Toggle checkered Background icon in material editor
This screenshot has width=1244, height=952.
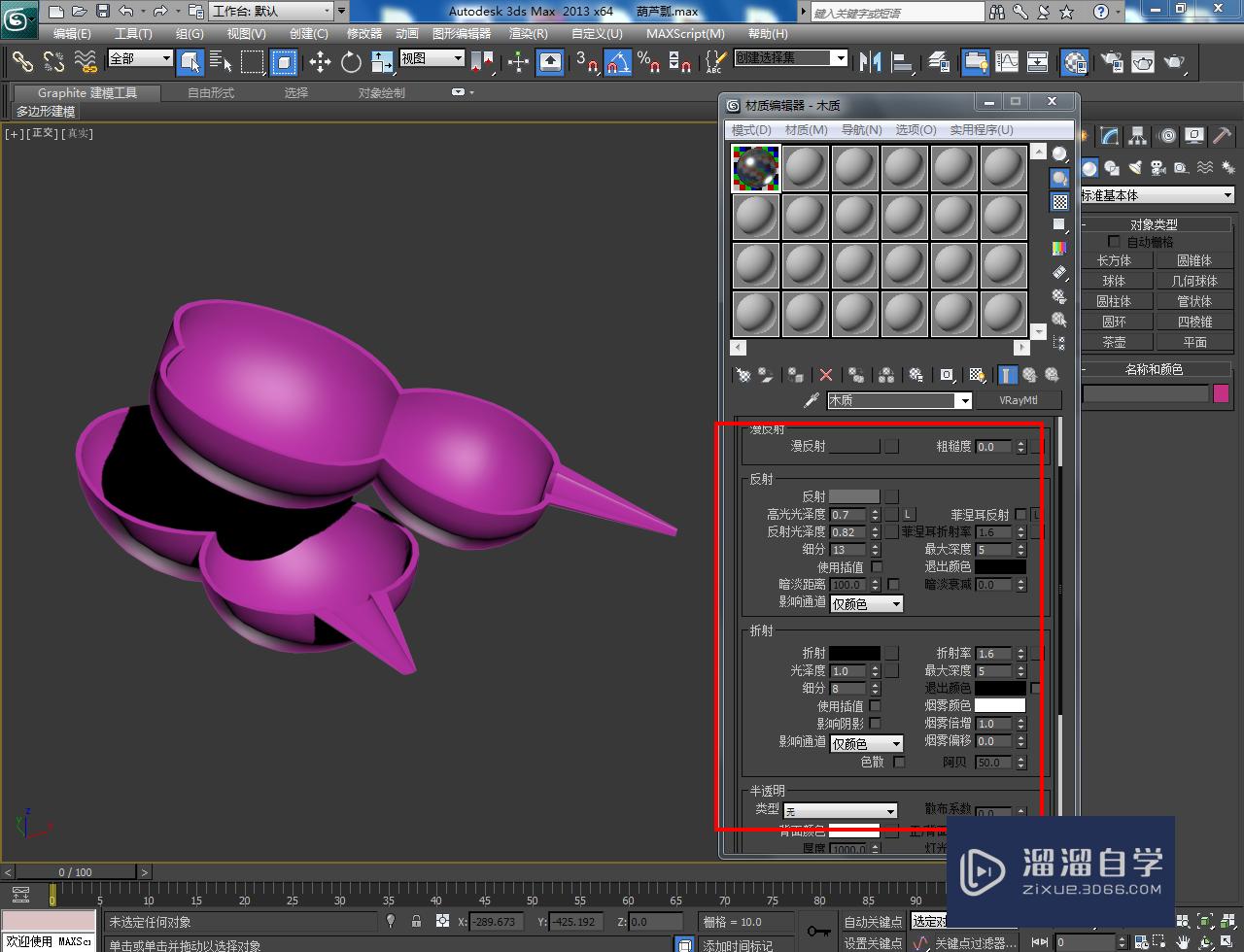coord(1059,201)
